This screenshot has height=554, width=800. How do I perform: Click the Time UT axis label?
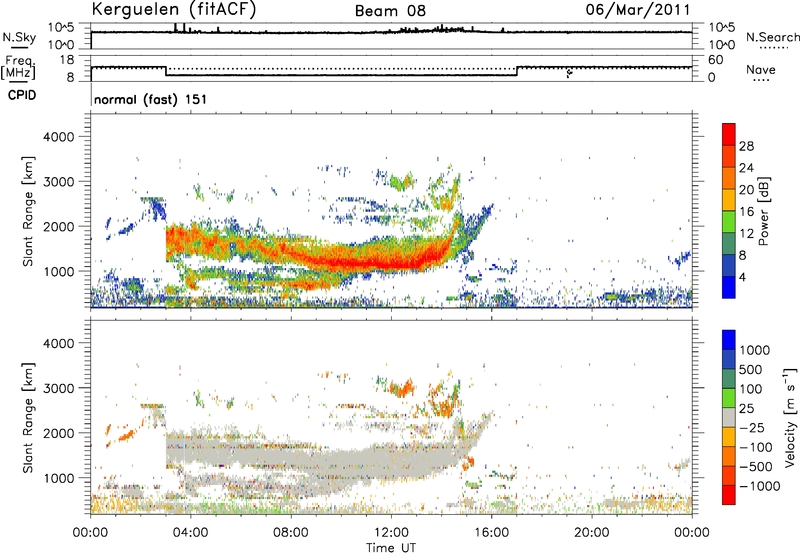pyautogui.click(x=391, y=548)
